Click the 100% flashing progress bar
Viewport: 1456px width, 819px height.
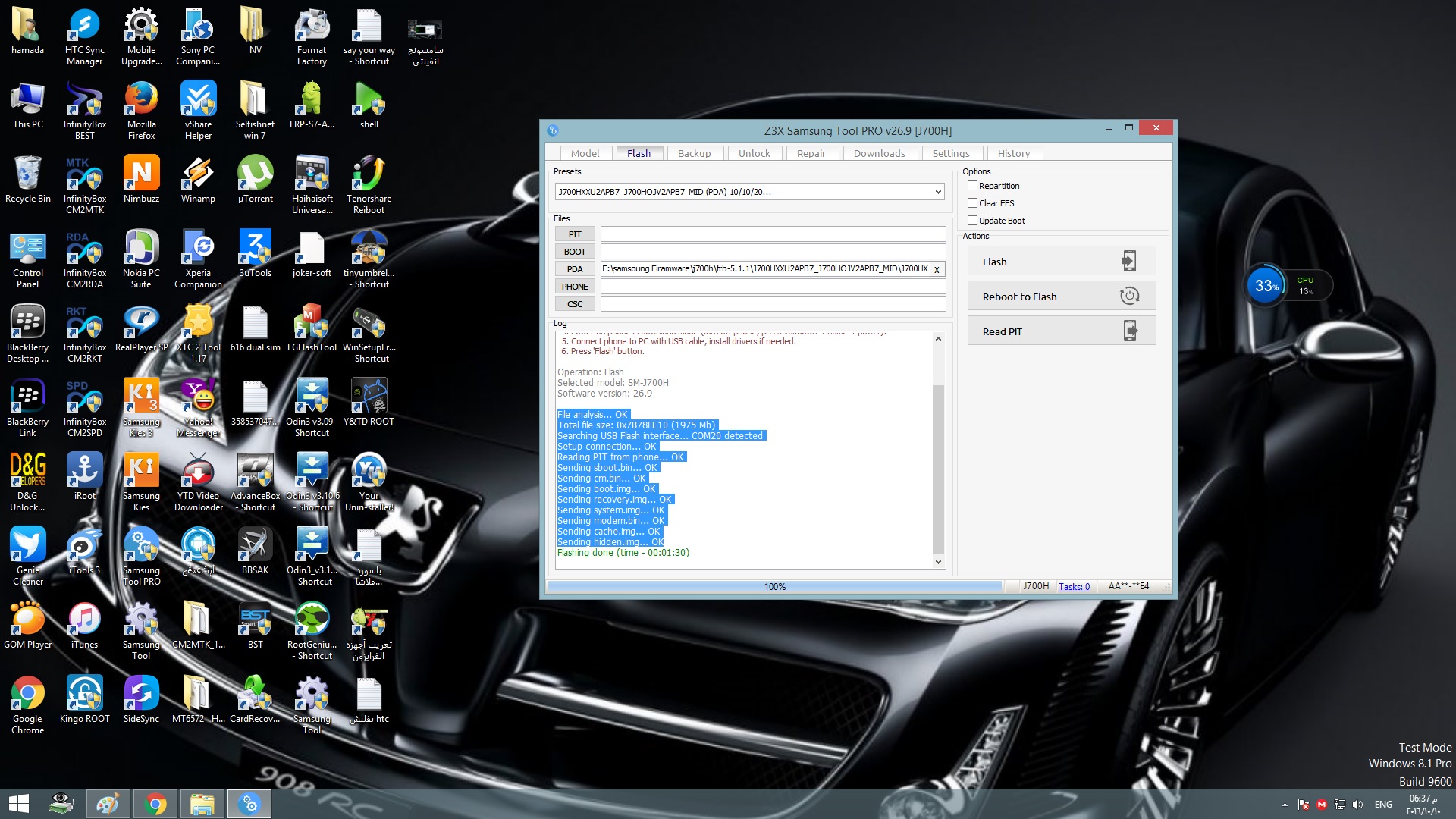[x=774, y=586]
